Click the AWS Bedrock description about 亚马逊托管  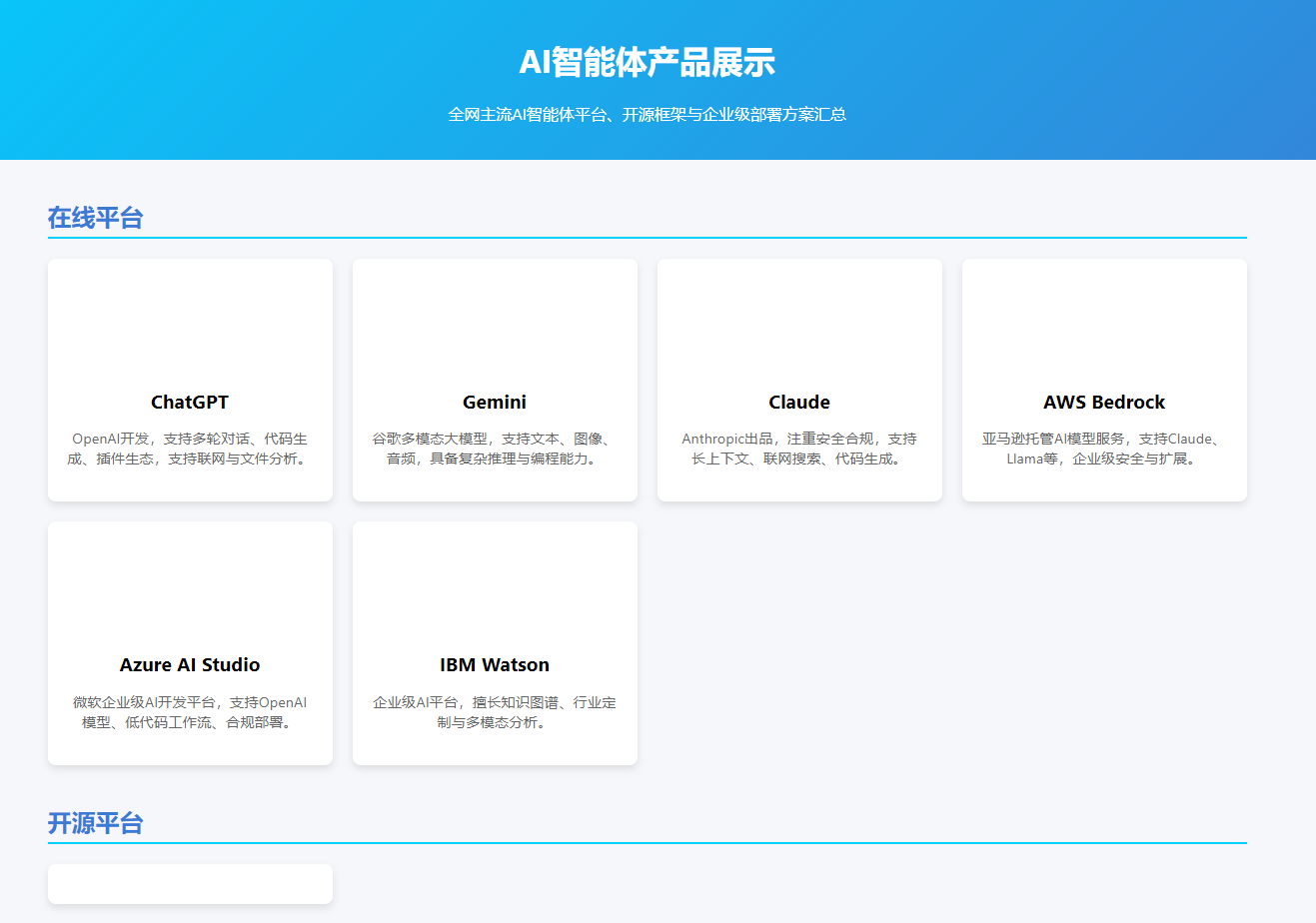click(x=1104, y=449)
